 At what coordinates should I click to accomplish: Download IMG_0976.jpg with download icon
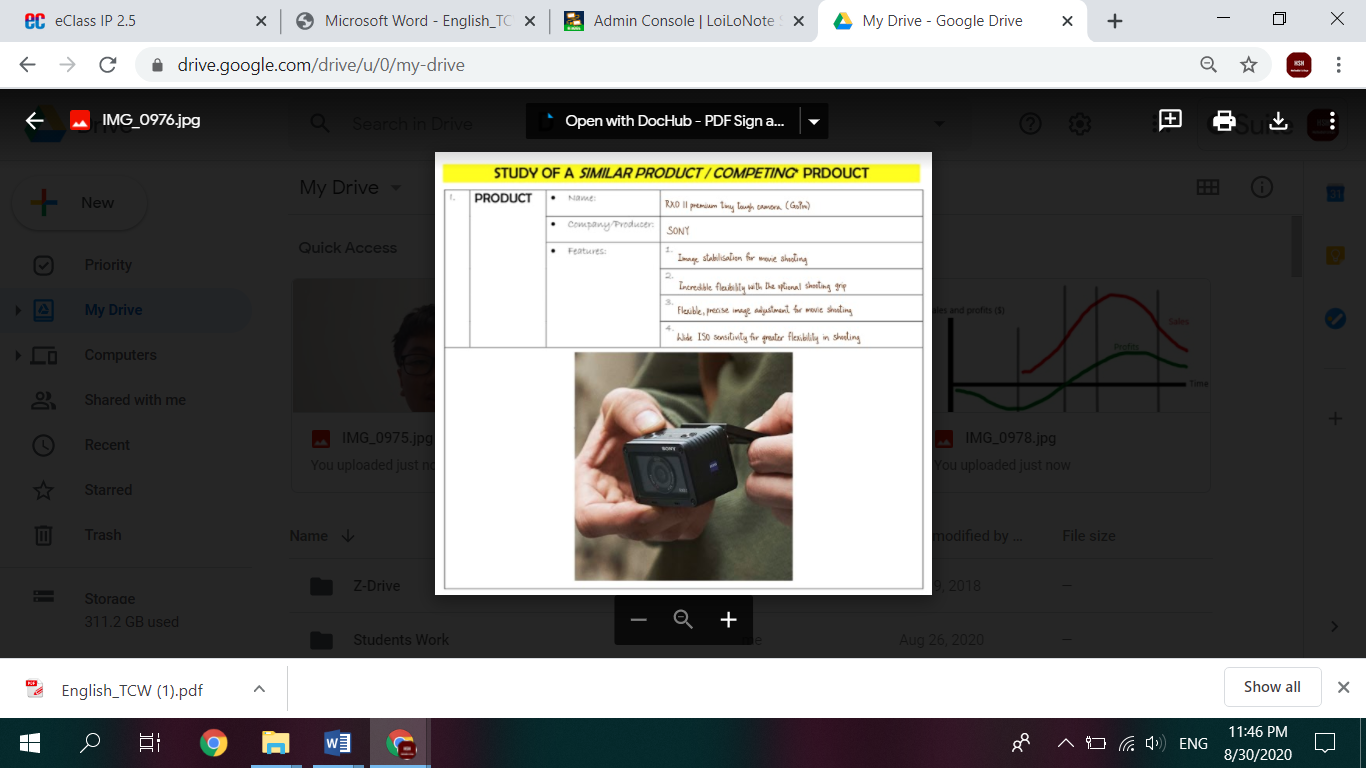[1278, 121]
